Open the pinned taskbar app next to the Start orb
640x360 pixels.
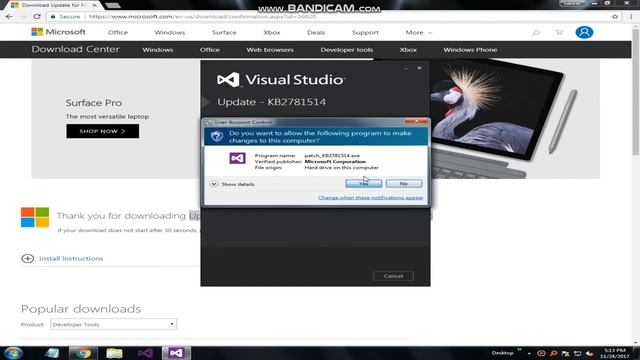tap(52, 353)
